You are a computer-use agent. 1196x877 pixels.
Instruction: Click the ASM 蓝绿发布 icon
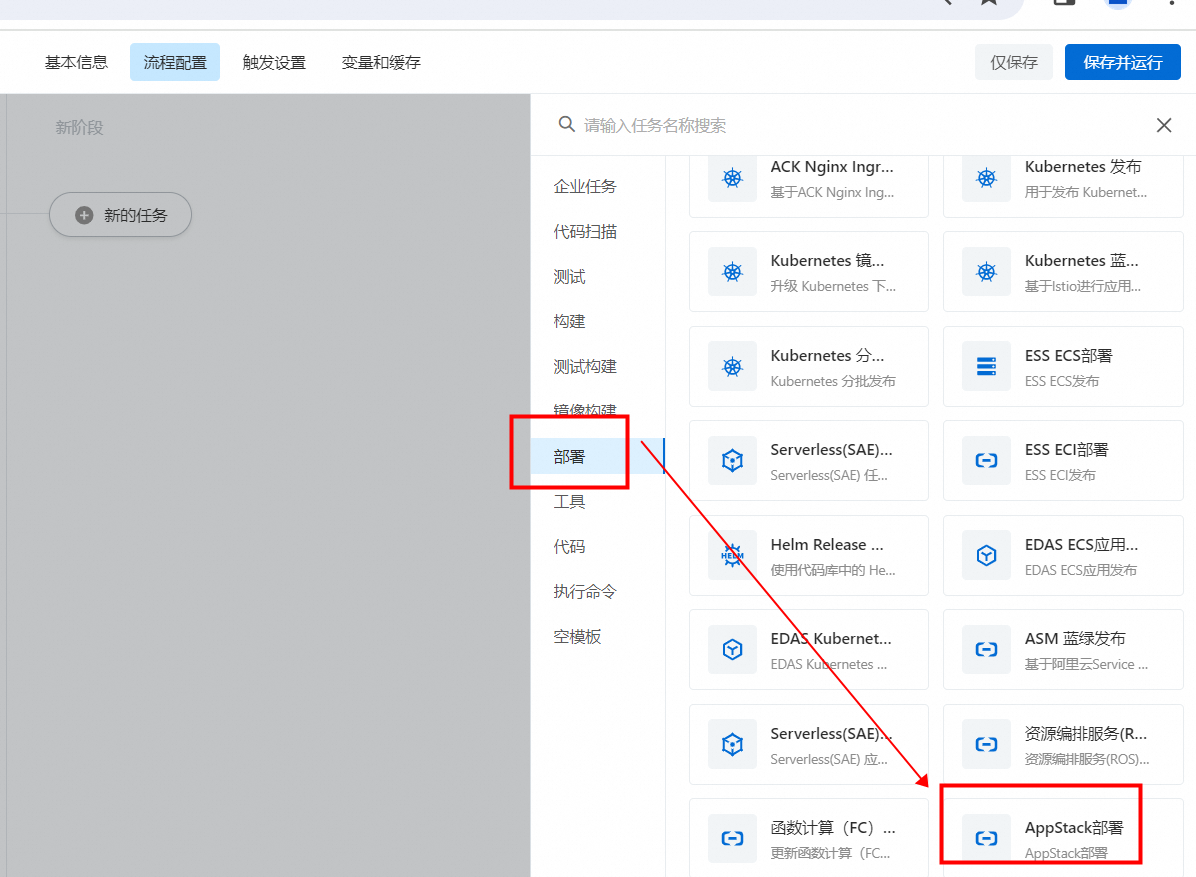pyautogui.click(x=986, y=650)
